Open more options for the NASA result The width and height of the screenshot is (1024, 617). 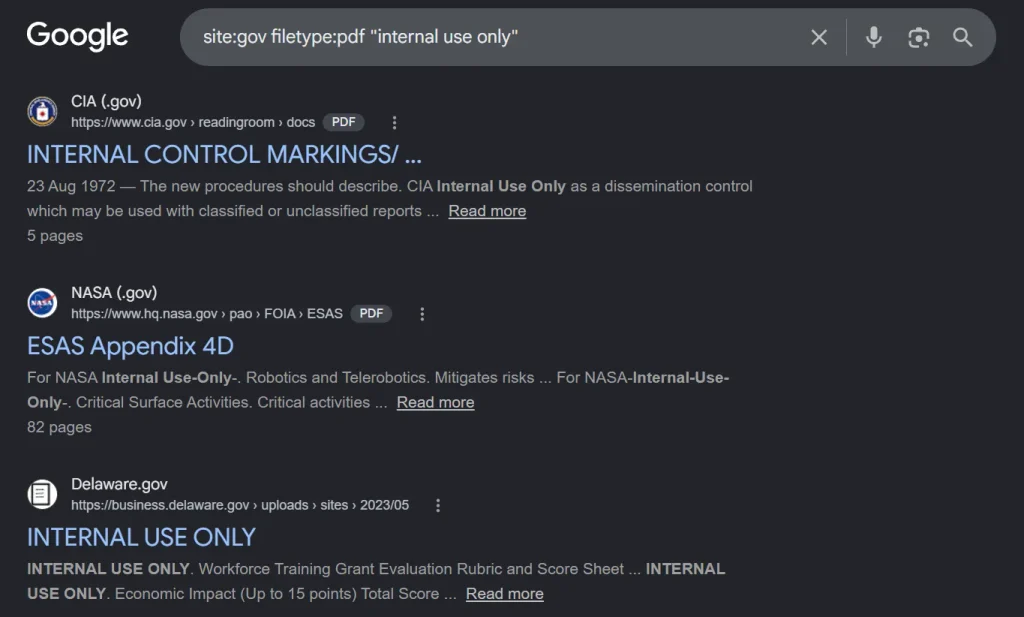click(422, 314)
